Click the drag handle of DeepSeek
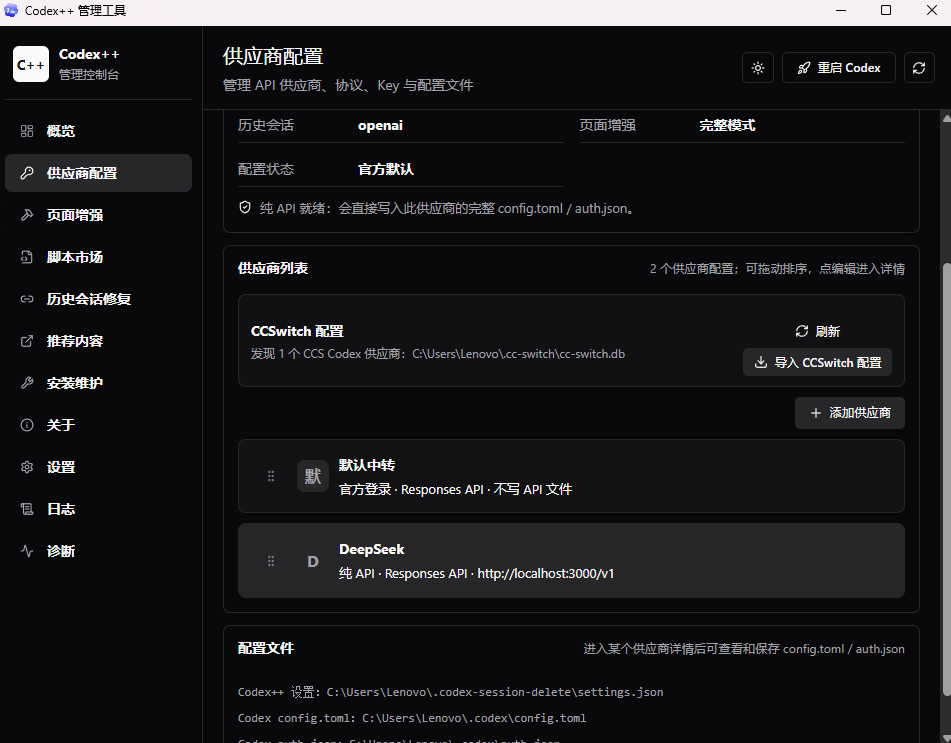951x743 pixels. [x=271, y=561]
